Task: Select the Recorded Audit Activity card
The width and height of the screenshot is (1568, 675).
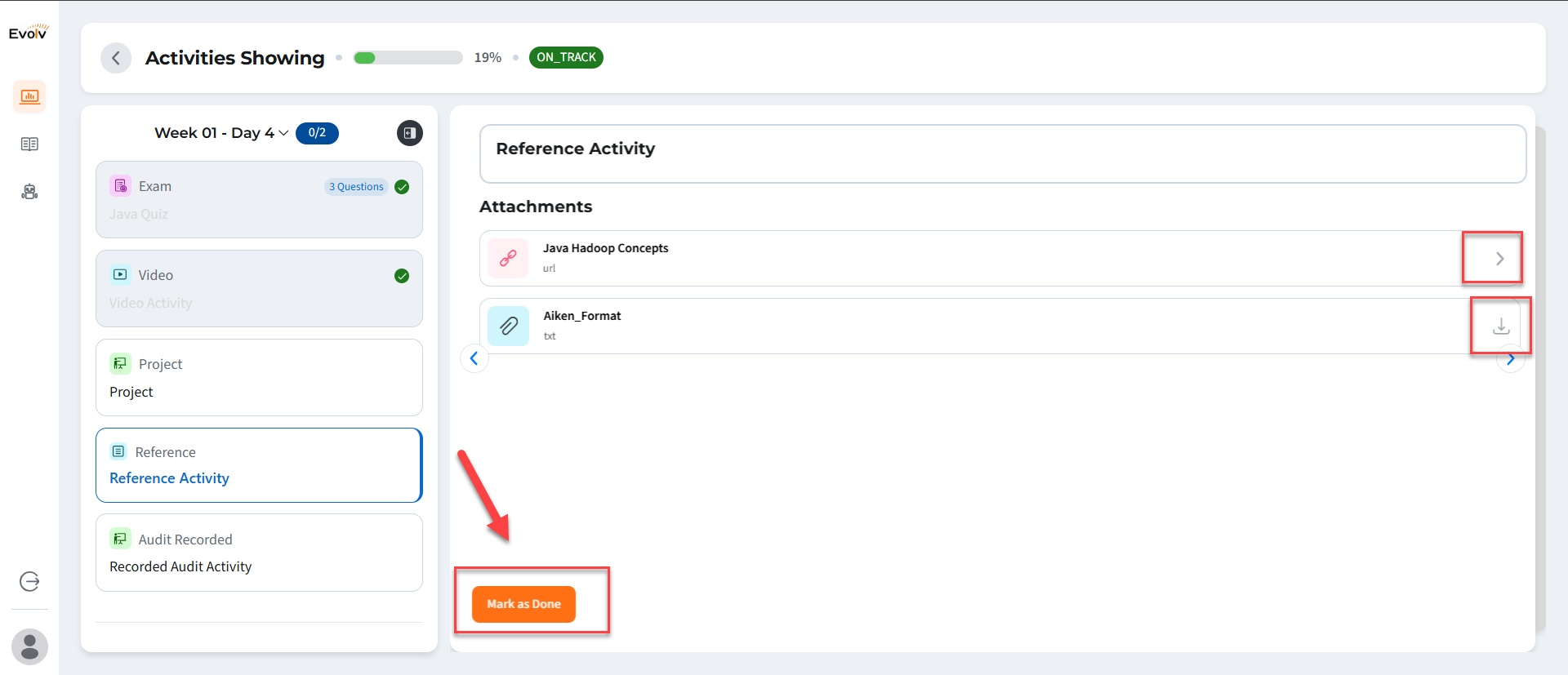Action: point(259,553)
